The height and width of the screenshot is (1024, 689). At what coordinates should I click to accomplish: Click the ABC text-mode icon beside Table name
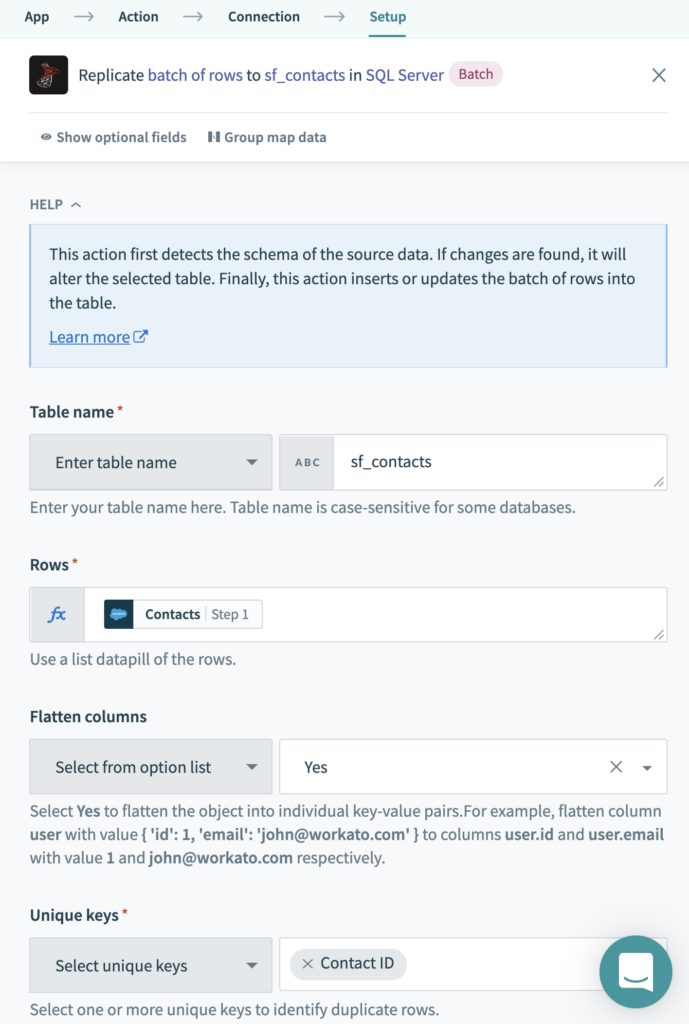(x=307, y=462)
